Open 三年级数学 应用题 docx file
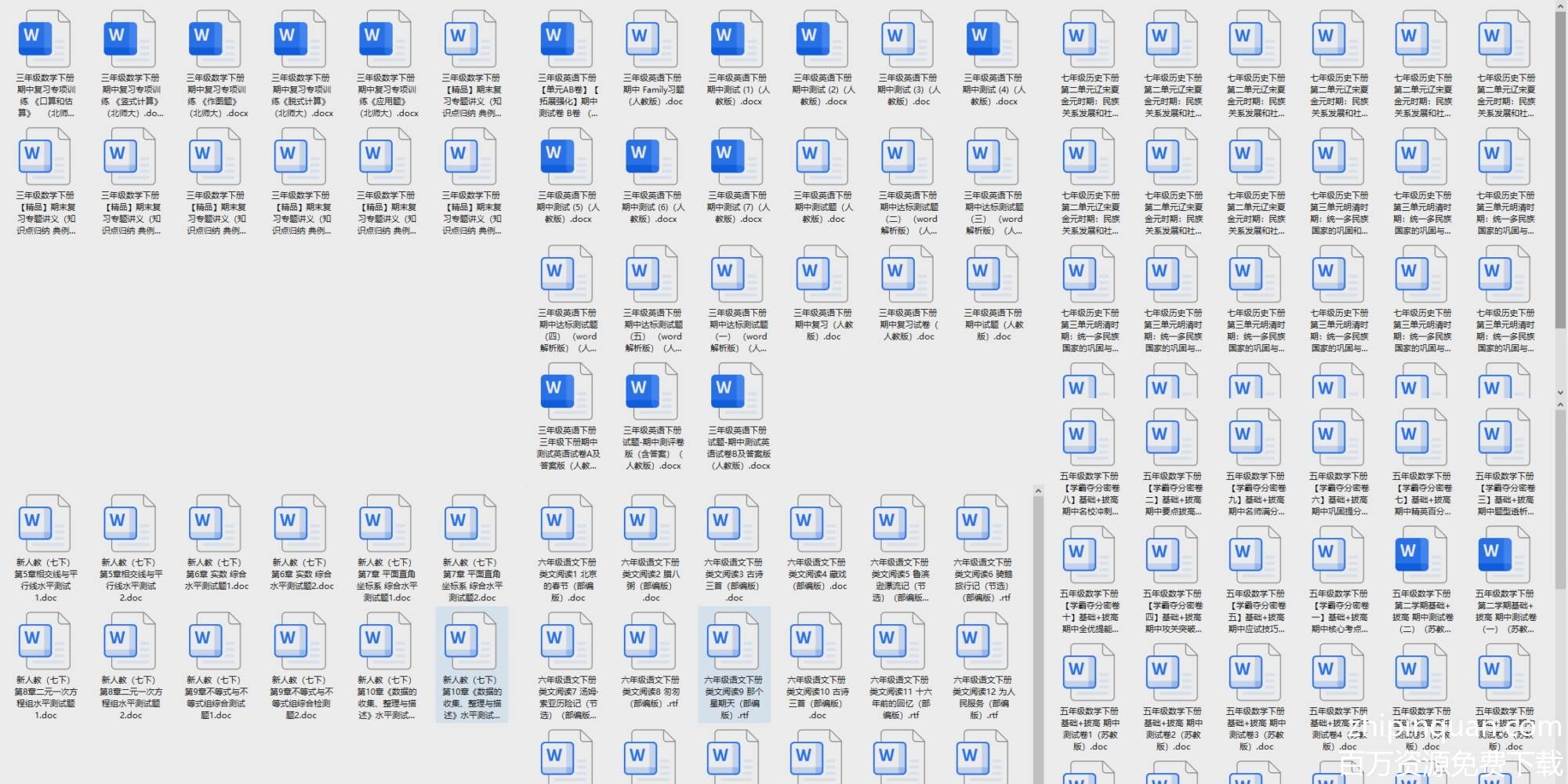1568x784 pixels. point(386,41)
